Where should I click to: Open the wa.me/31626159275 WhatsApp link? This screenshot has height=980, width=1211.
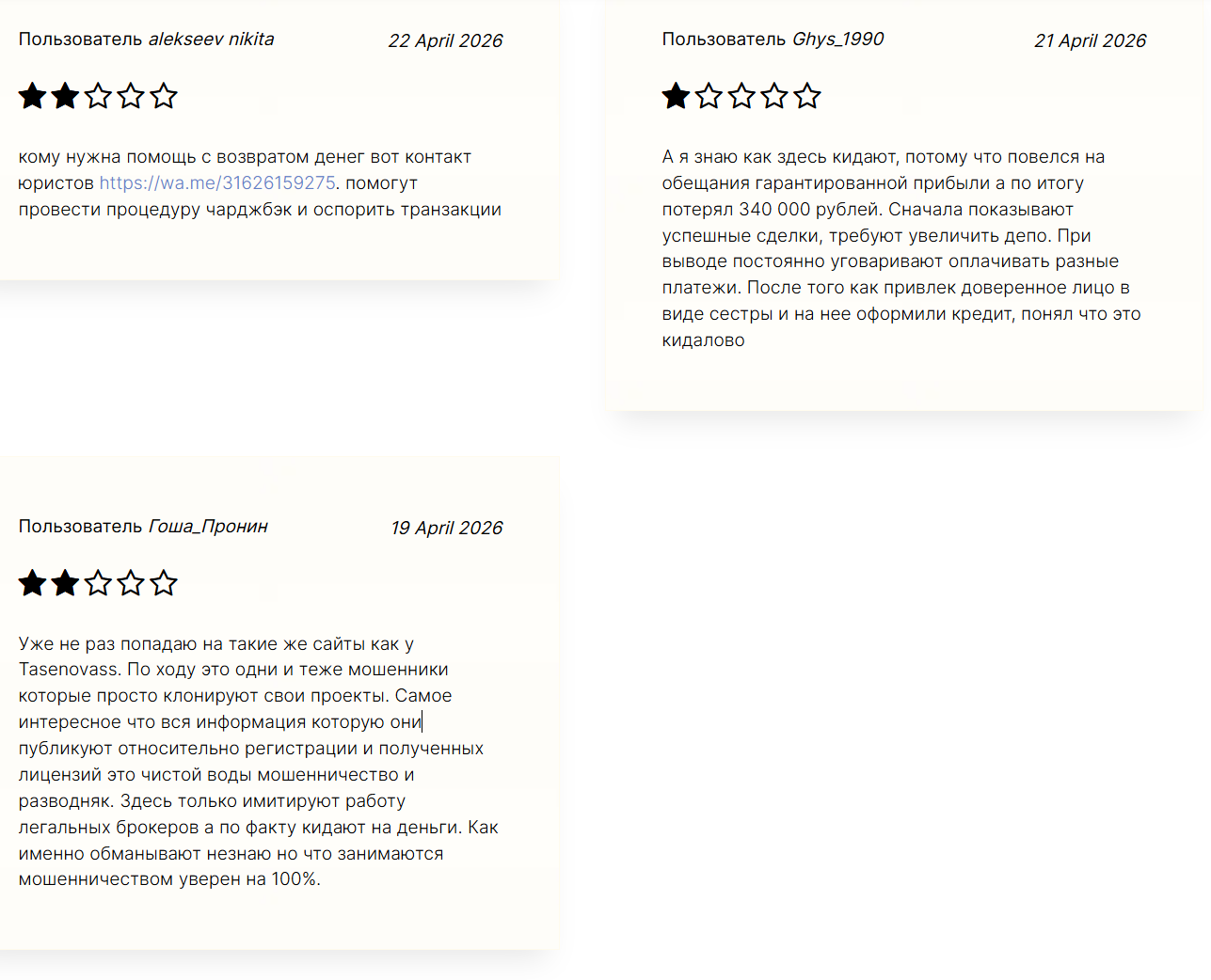[217, 183]
